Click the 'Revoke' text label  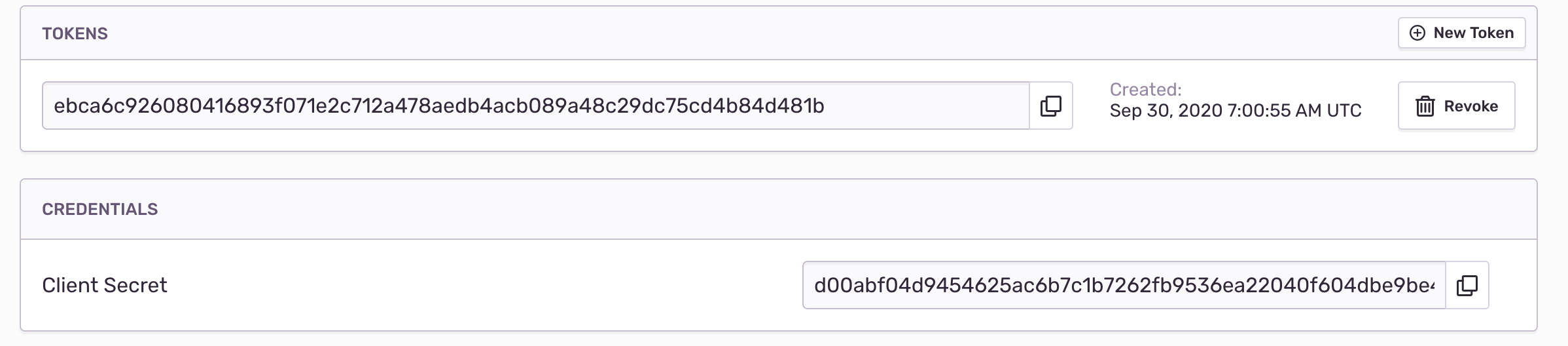click(1471, 106)
